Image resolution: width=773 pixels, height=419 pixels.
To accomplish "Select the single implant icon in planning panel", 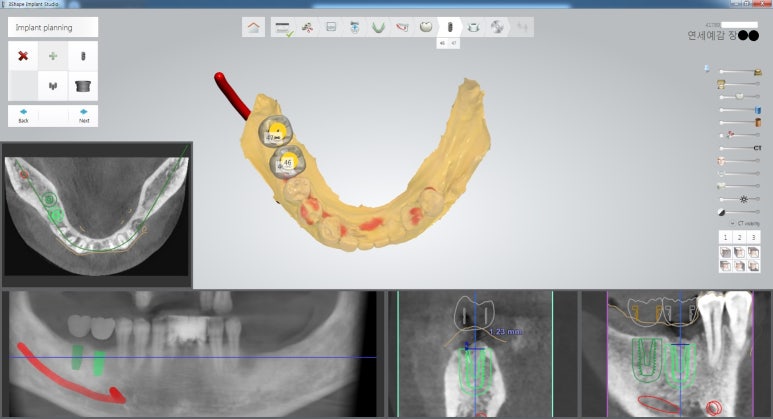I will (83, 56).
